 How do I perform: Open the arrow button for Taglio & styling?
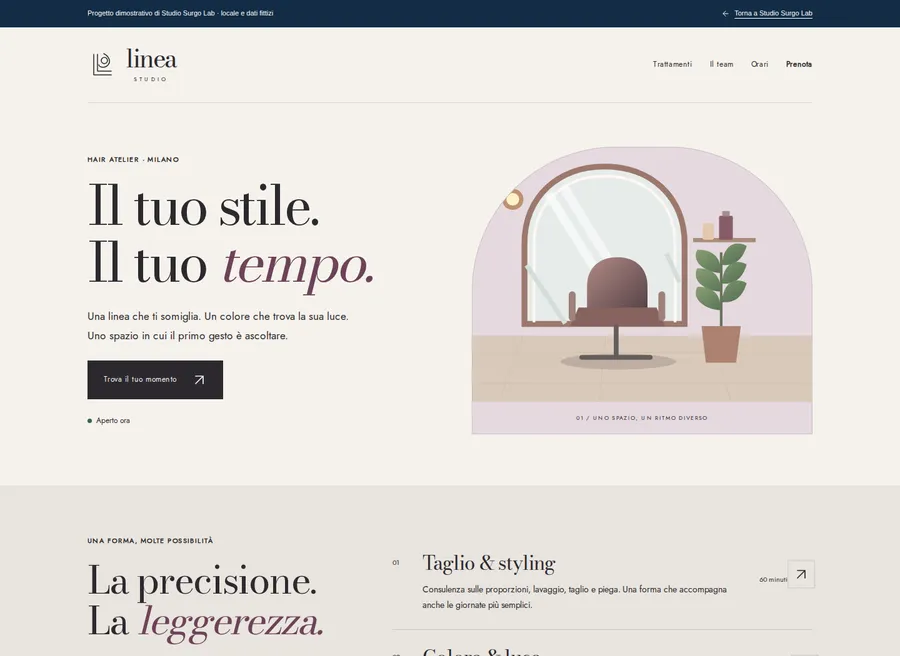(801, 574)
